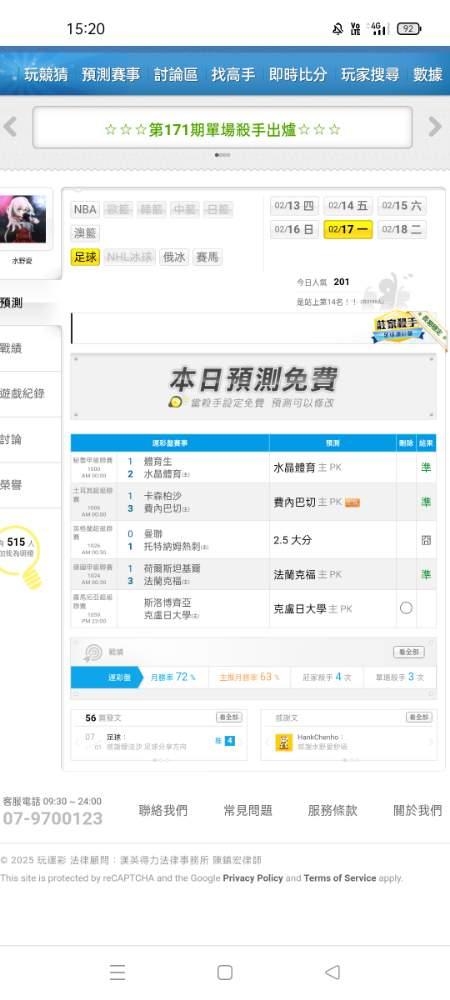Choose date 02/16 日
450x1000 pixels.
(294, 230)
